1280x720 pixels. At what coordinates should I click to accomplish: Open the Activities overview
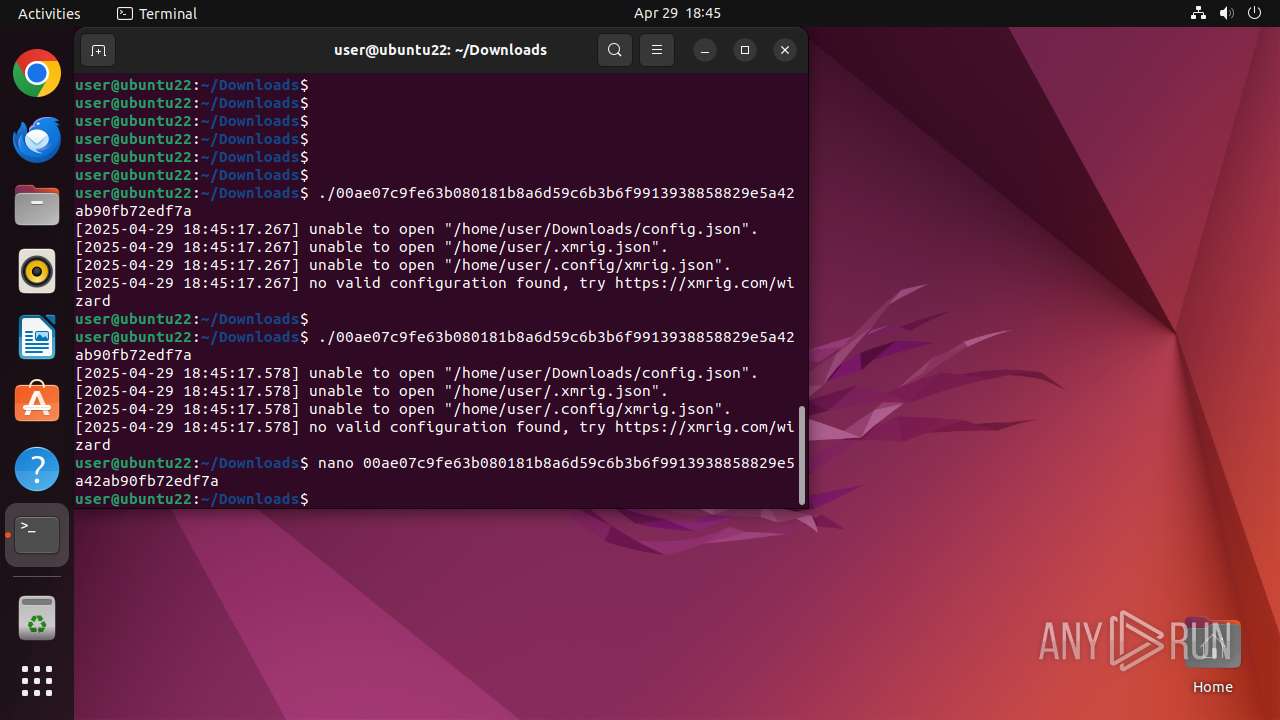point(49,13)
